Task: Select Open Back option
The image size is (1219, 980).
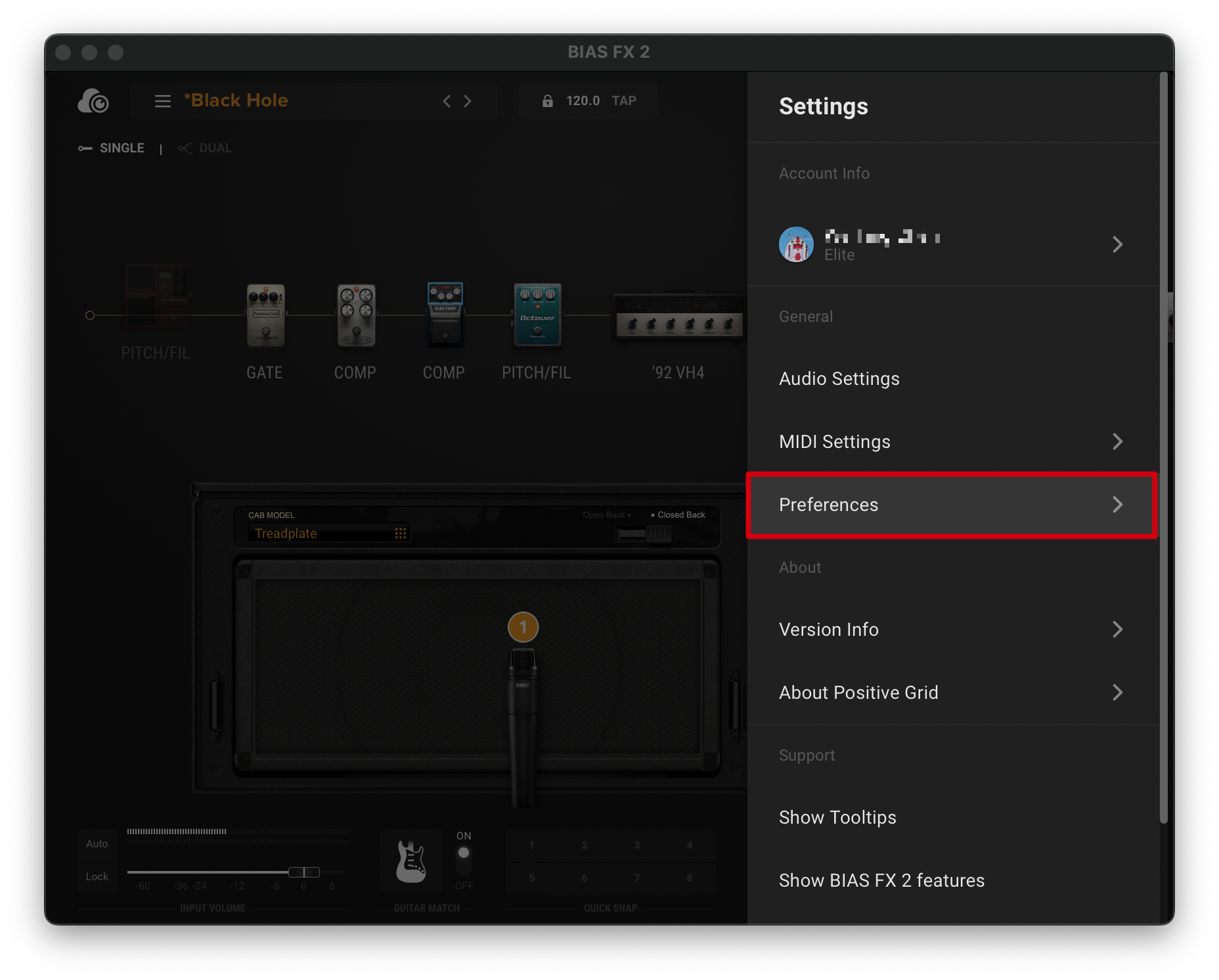Action: 606,515
